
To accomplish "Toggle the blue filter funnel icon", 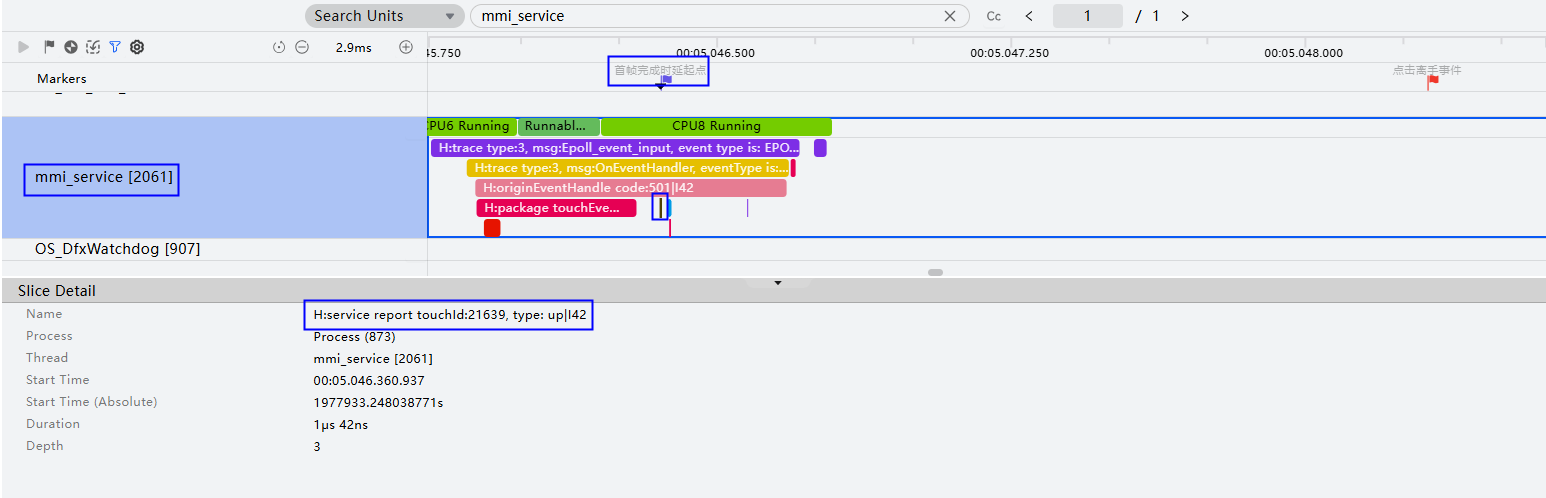I will click(115, 47).
